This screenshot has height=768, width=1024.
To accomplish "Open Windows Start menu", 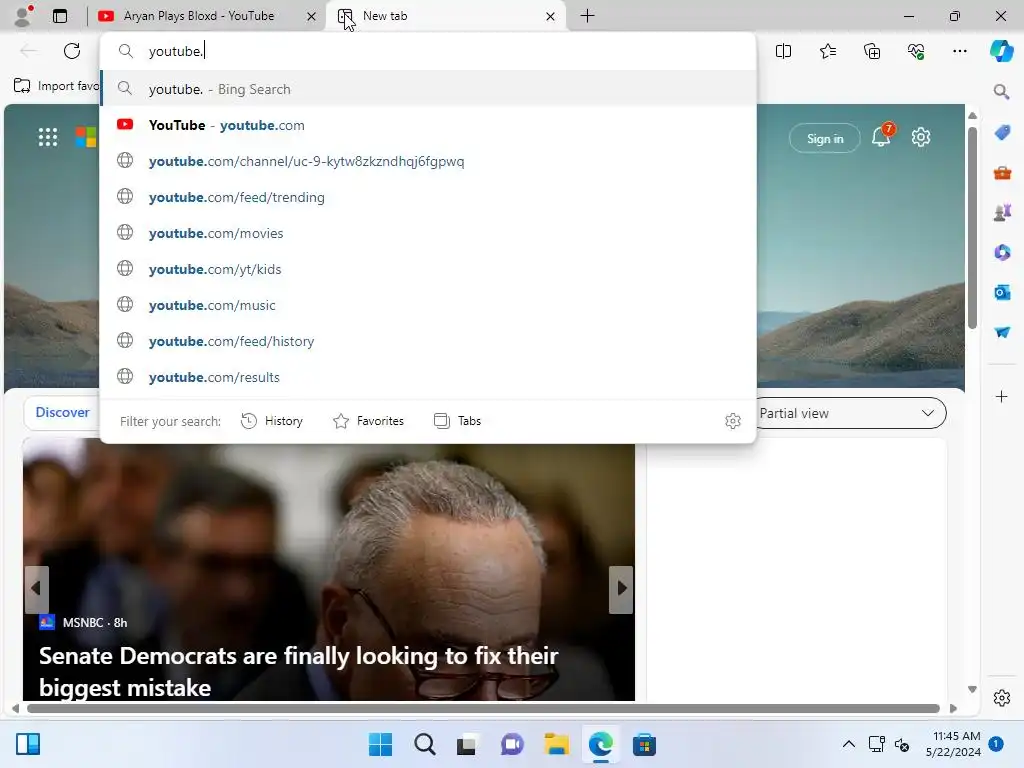I will pos(380,744).
